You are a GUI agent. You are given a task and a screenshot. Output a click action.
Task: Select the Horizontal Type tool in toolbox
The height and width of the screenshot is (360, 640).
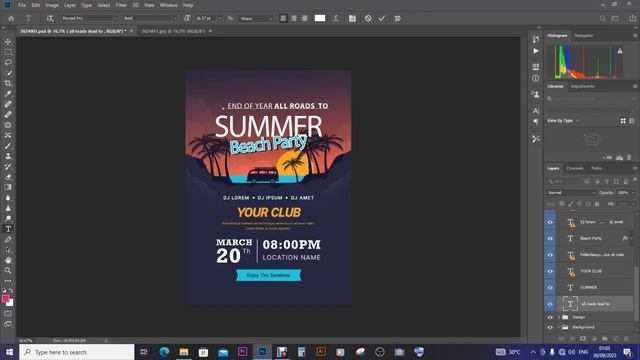pos(8,229)
